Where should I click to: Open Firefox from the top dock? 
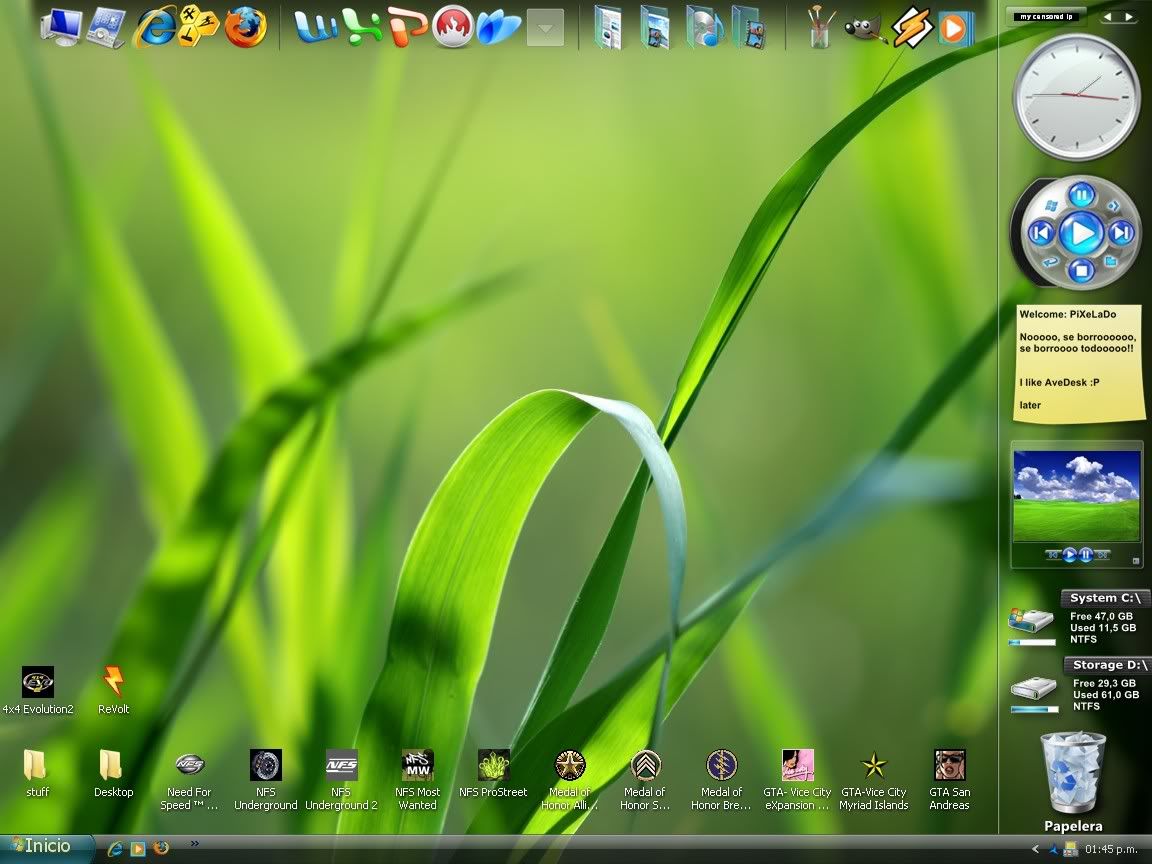click(x=245, y=27)
